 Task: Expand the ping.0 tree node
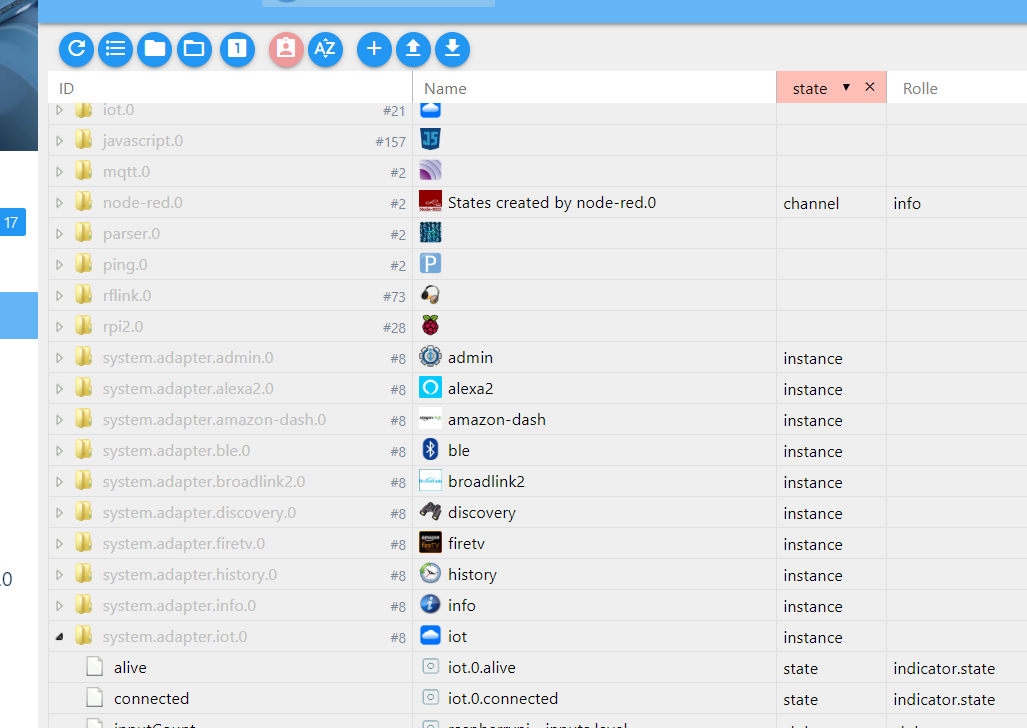coord(60,265)
